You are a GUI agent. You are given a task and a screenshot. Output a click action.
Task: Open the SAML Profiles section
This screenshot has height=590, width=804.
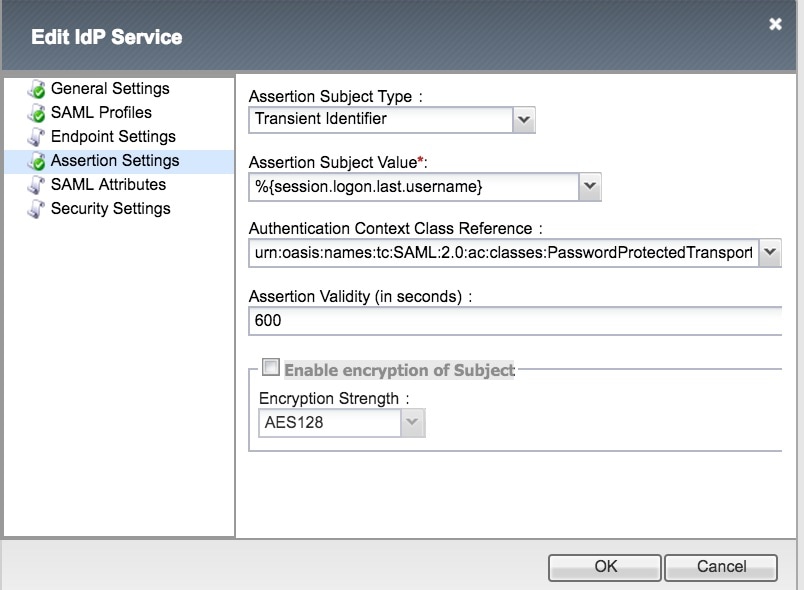[101, 113]
